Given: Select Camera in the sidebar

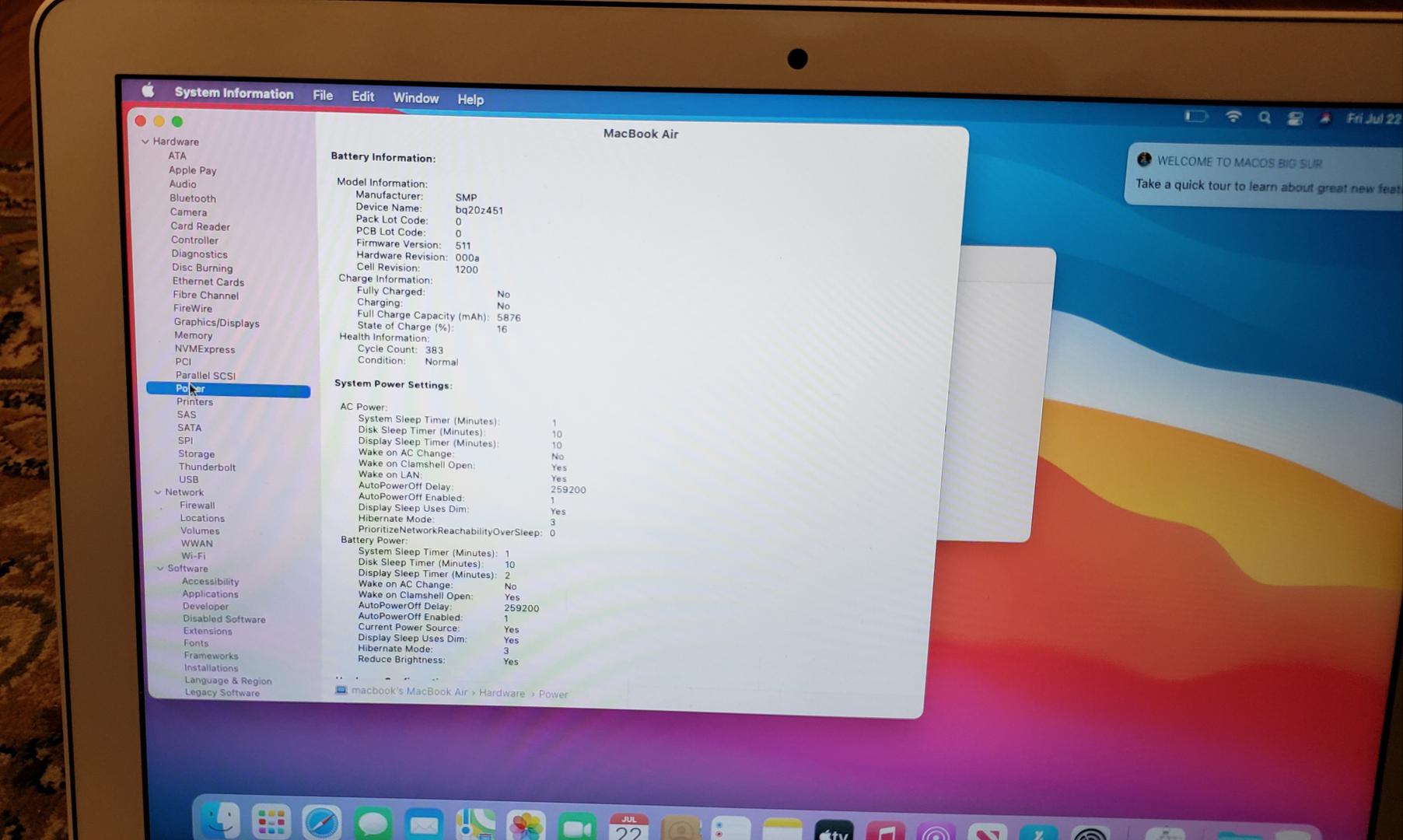Looking at the screenshot, I should pos(188,212).
